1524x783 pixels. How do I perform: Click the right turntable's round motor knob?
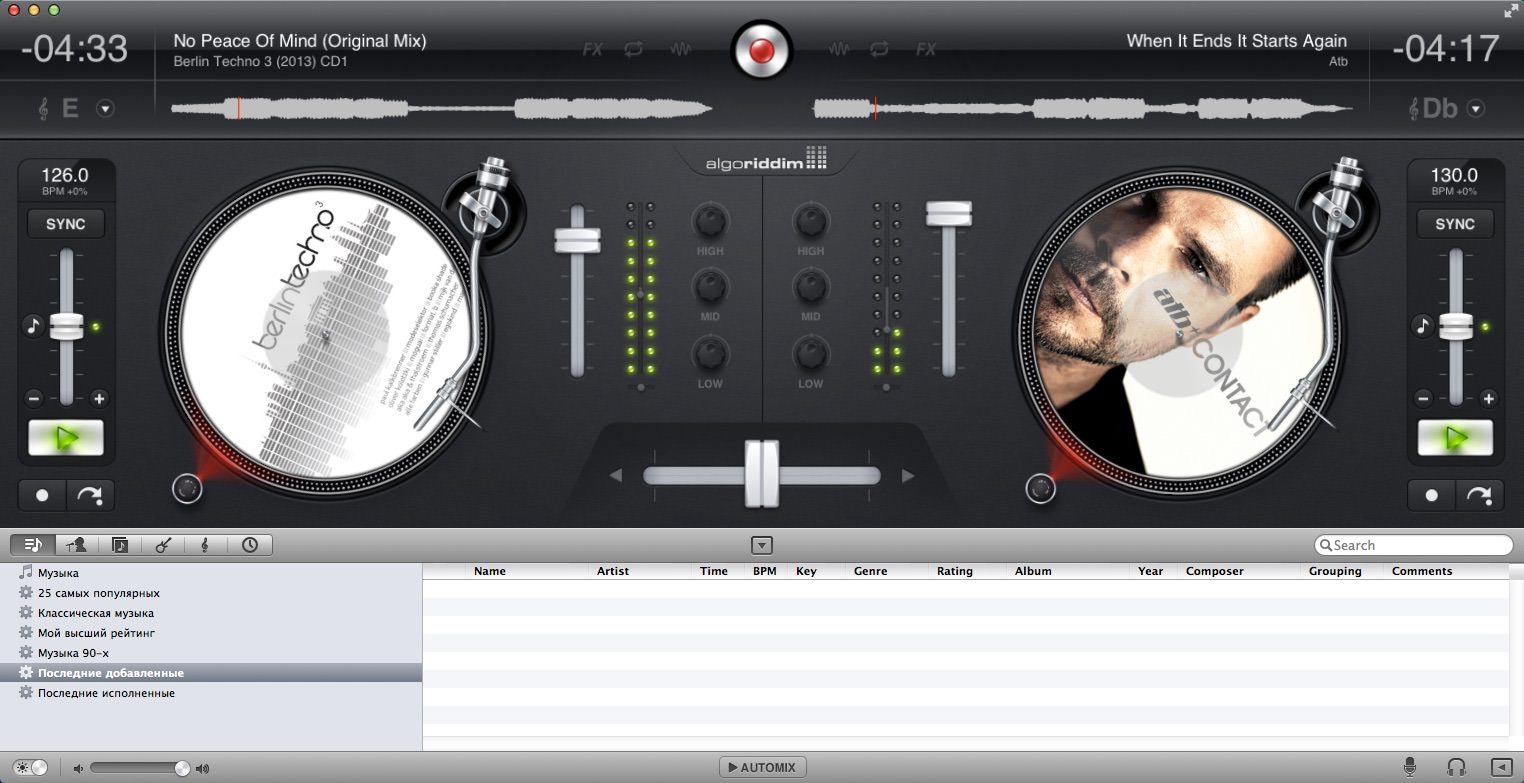(x=1041, y=489)
